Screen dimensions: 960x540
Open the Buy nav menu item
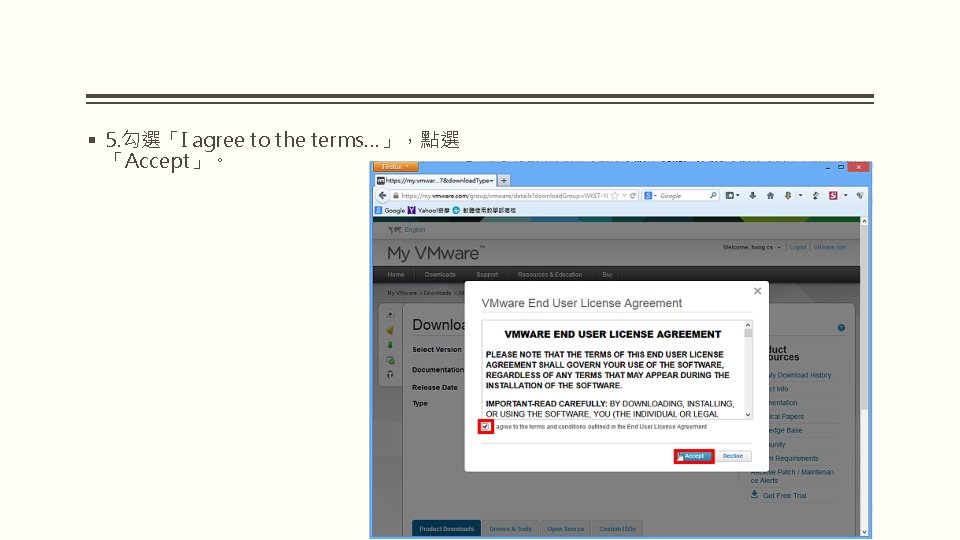[607, 274]
